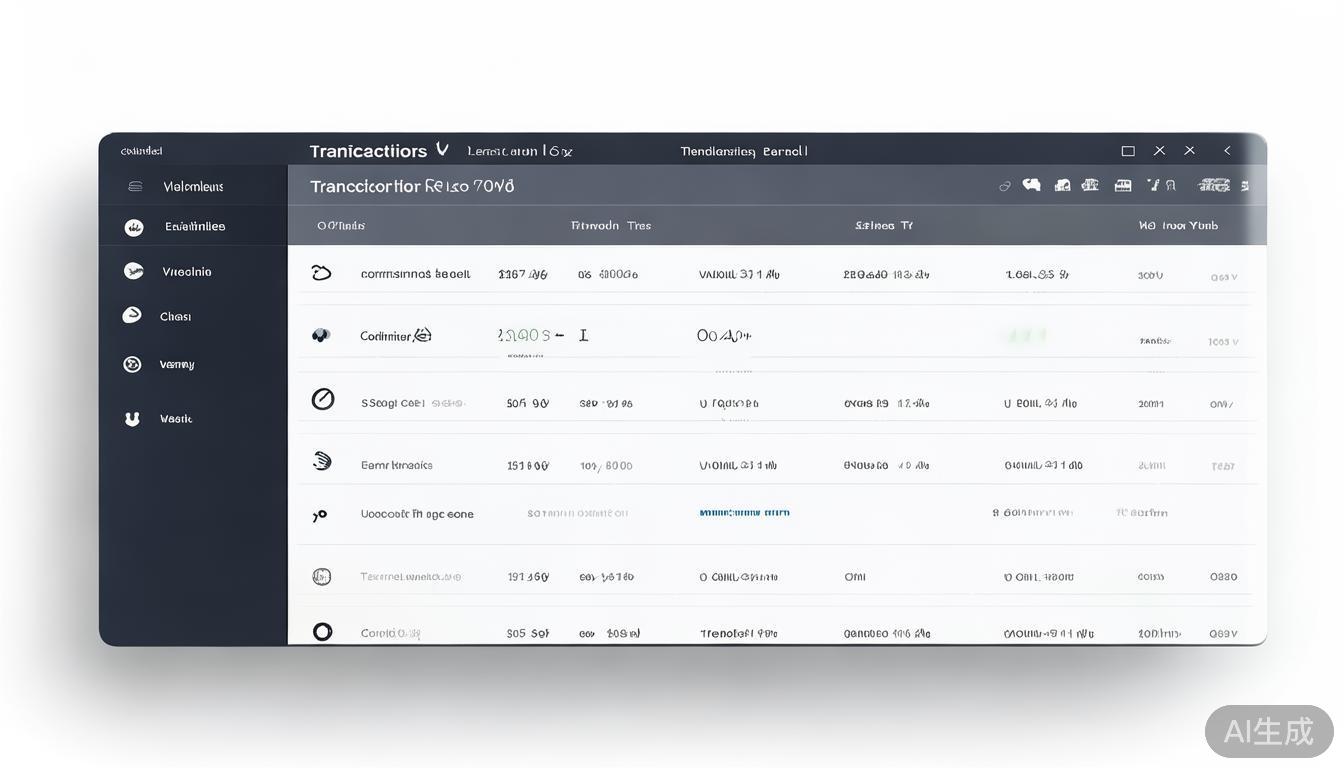Select the Chasi sidebar icon

[x=132, y=316]
